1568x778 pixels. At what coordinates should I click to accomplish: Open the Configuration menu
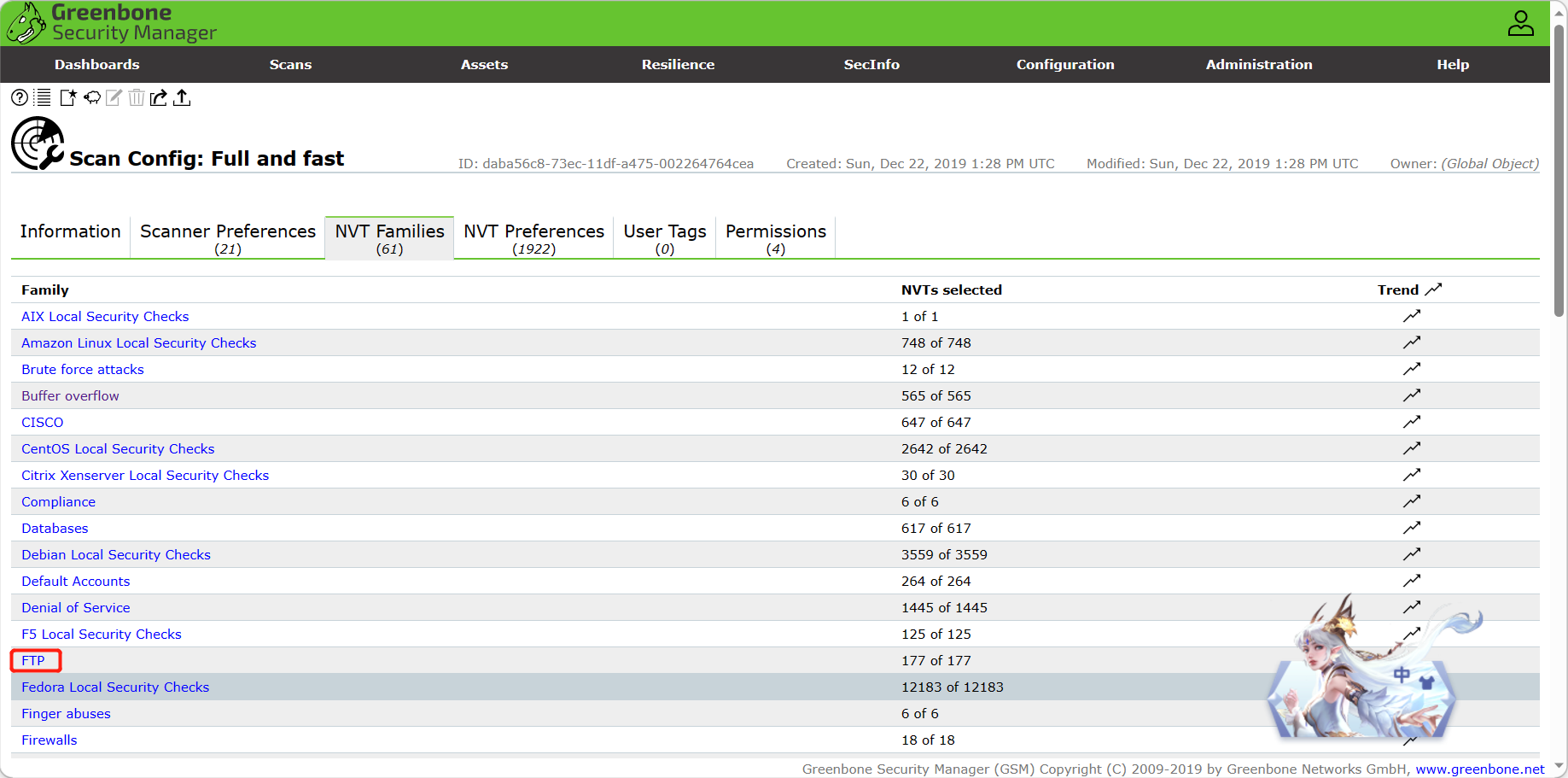[1065, 65]
